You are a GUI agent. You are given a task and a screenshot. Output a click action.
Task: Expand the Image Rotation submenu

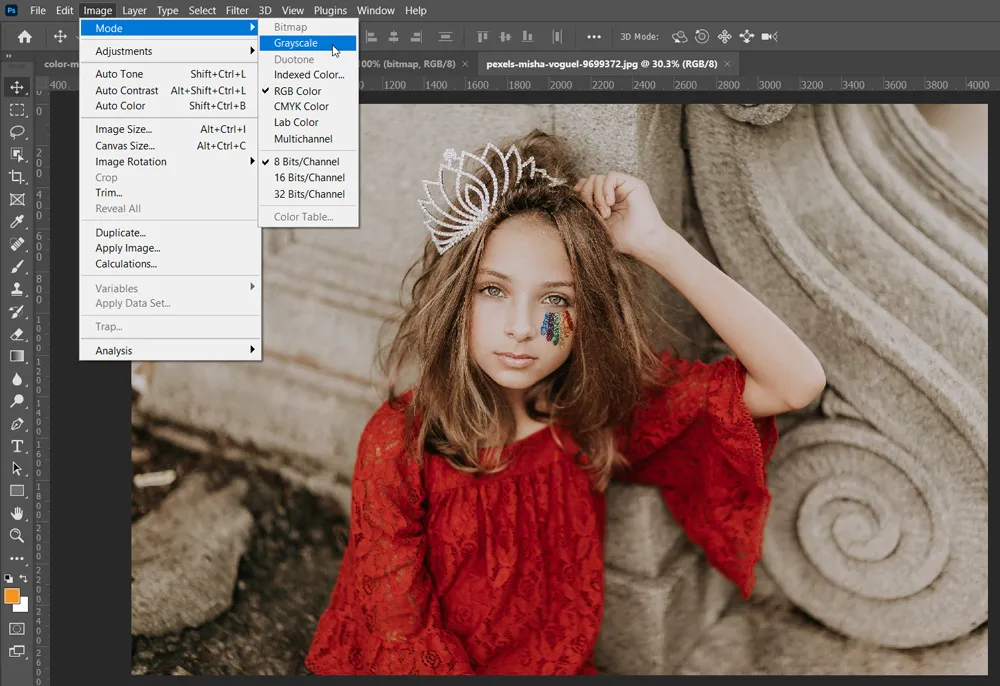click(130, 161)
